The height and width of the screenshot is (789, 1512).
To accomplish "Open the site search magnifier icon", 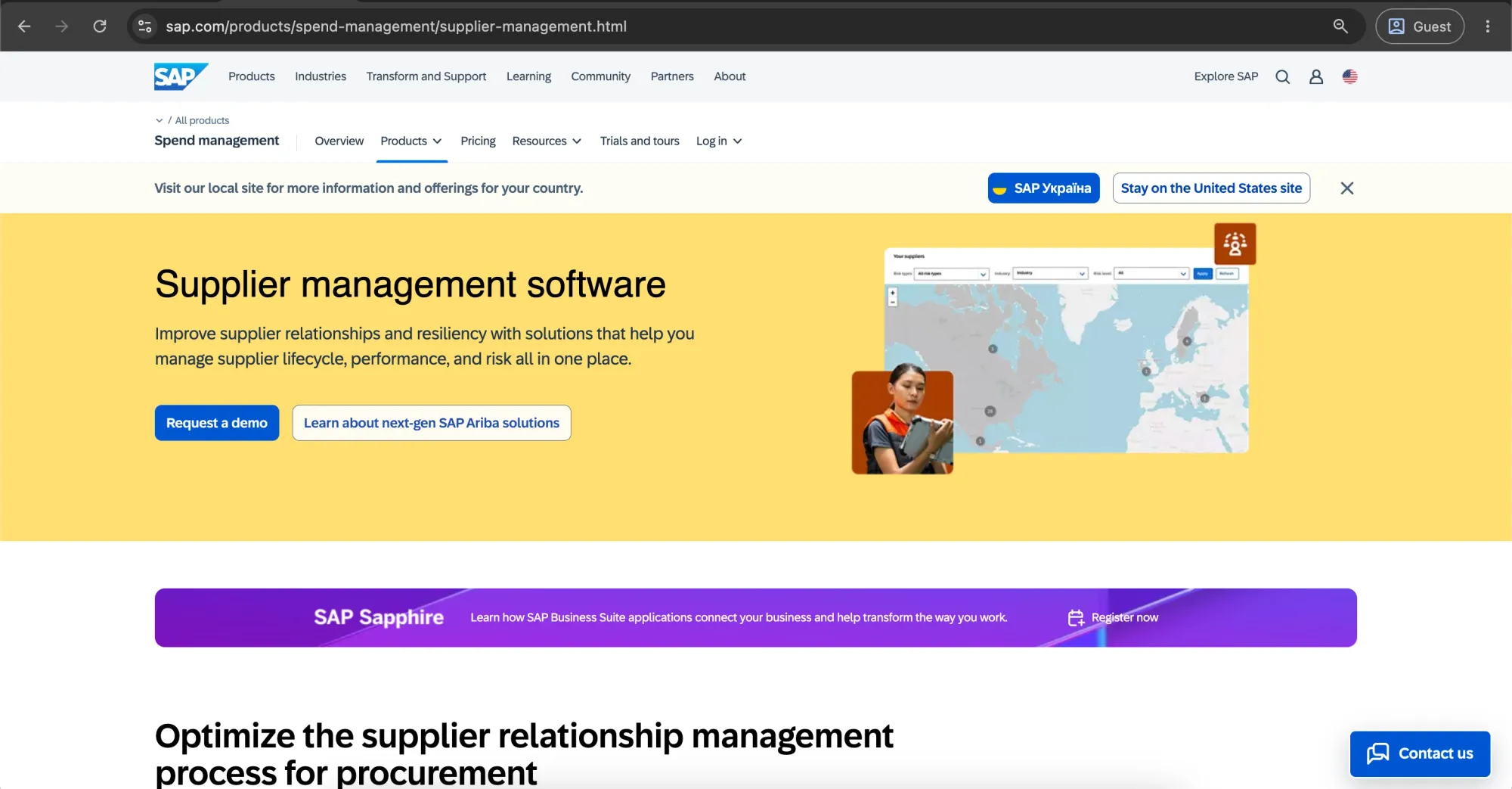I will [x=1283, y=76].
